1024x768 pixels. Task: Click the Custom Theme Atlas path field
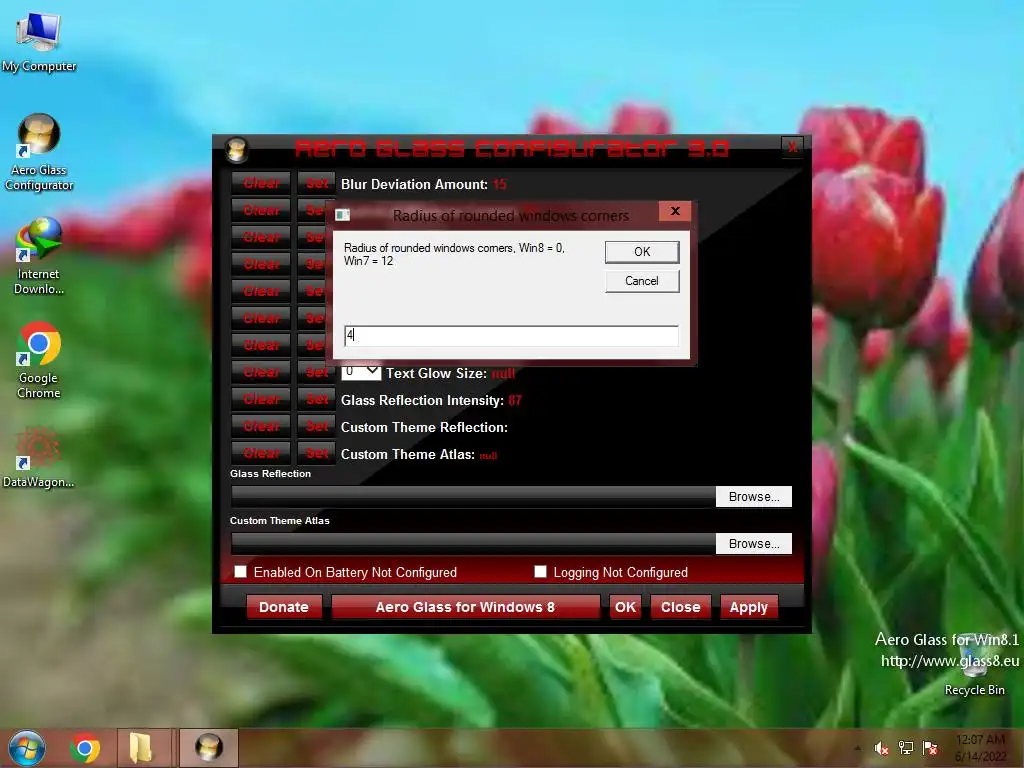coord(473,543)
